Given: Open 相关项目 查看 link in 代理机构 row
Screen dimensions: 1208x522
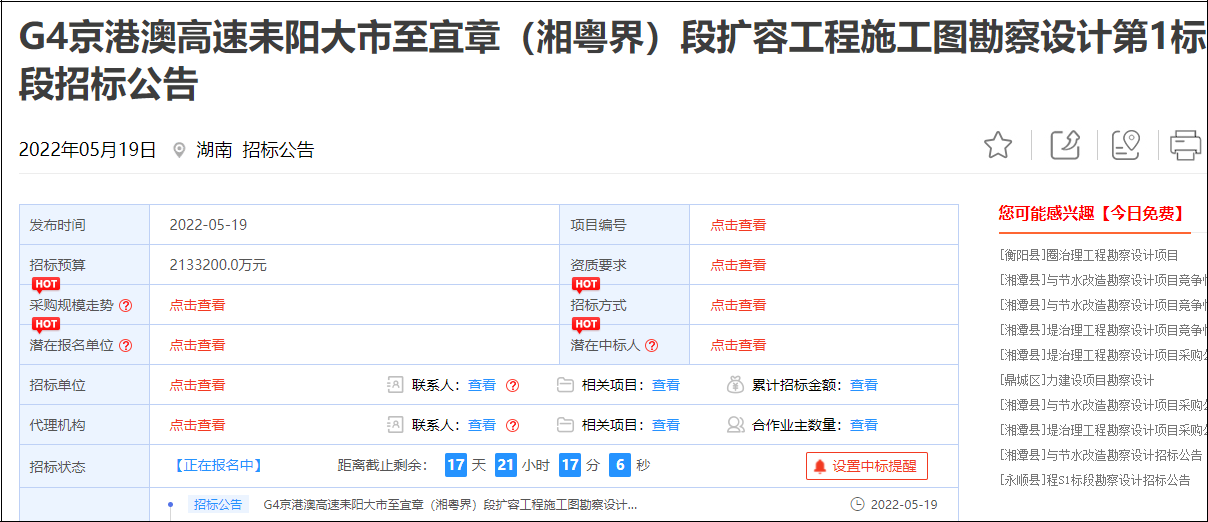Looking at the screenshot, I should tap(666, 425).
